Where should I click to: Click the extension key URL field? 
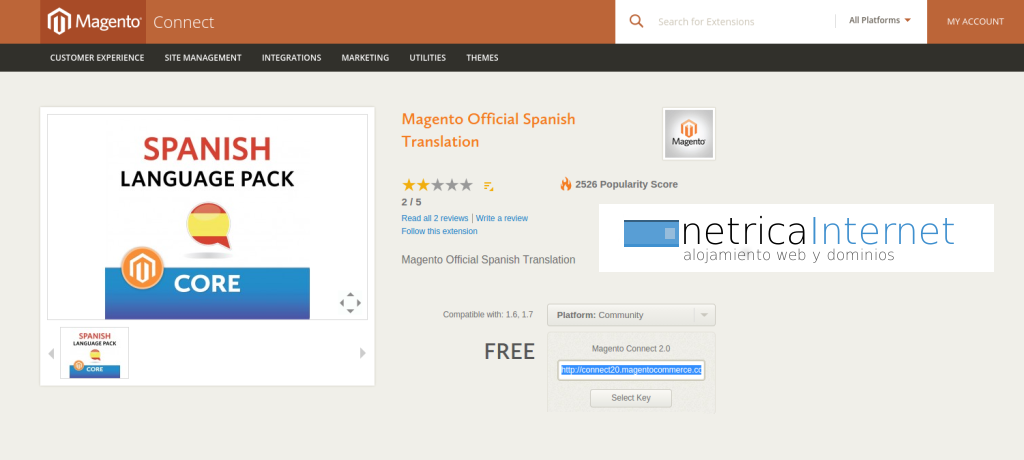coord(631,370)
